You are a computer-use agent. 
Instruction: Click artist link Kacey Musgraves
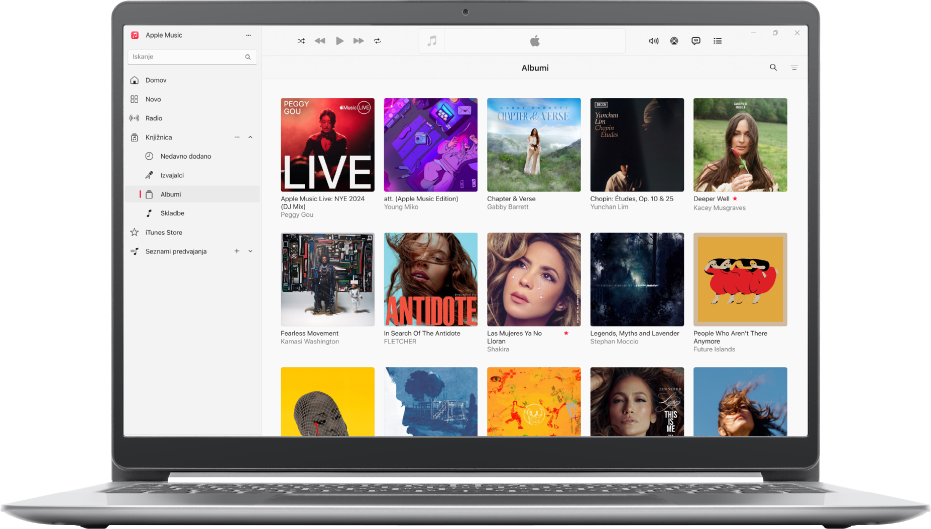pyautogui.click(x=720, y=208)
